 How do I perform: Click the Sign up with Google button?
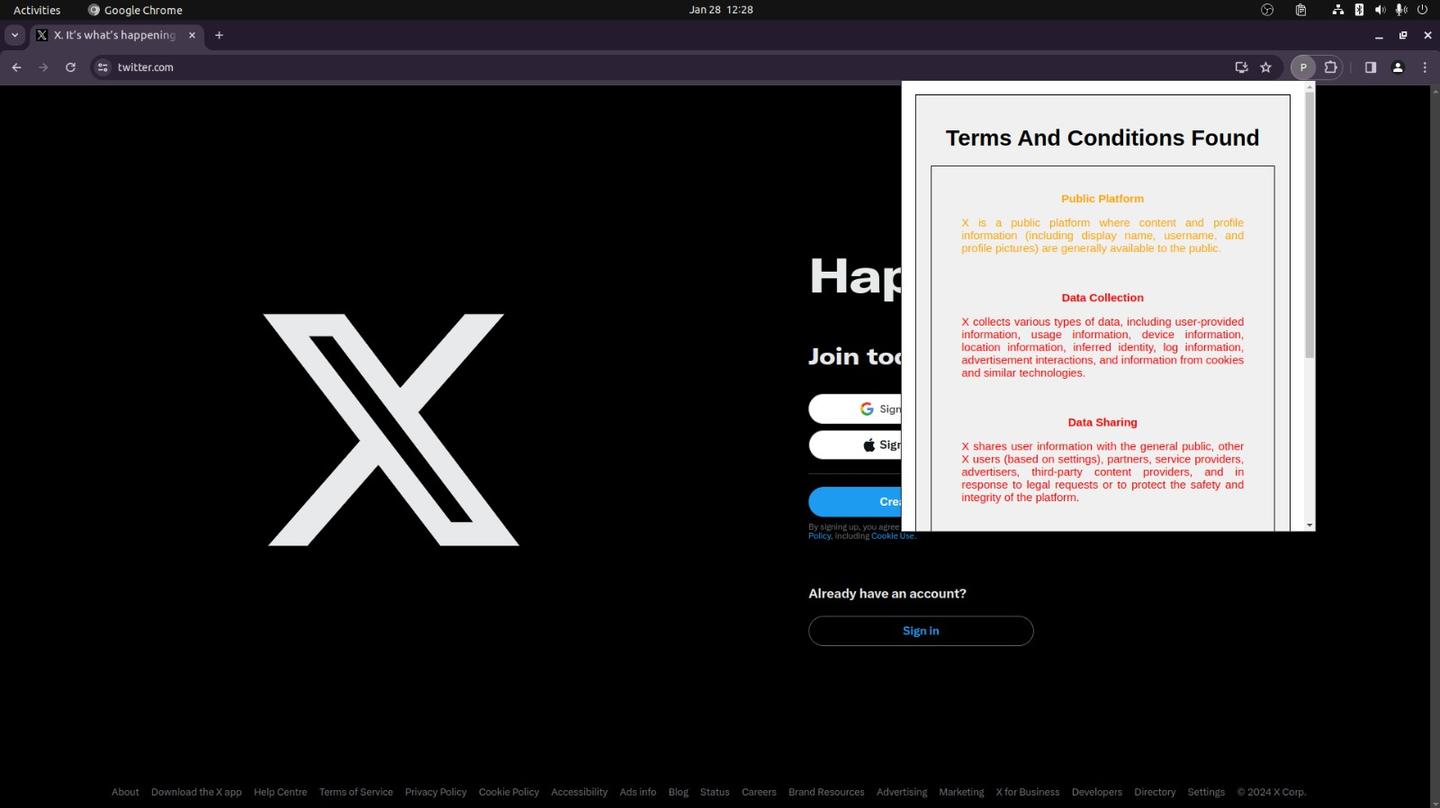(855, 409)
